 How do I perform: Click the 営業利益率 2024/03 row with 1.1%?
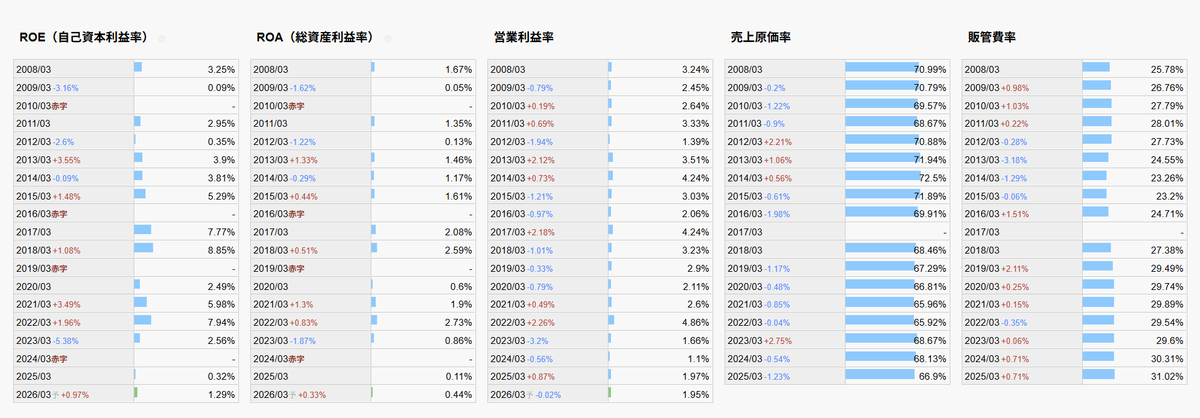point(600,357)
